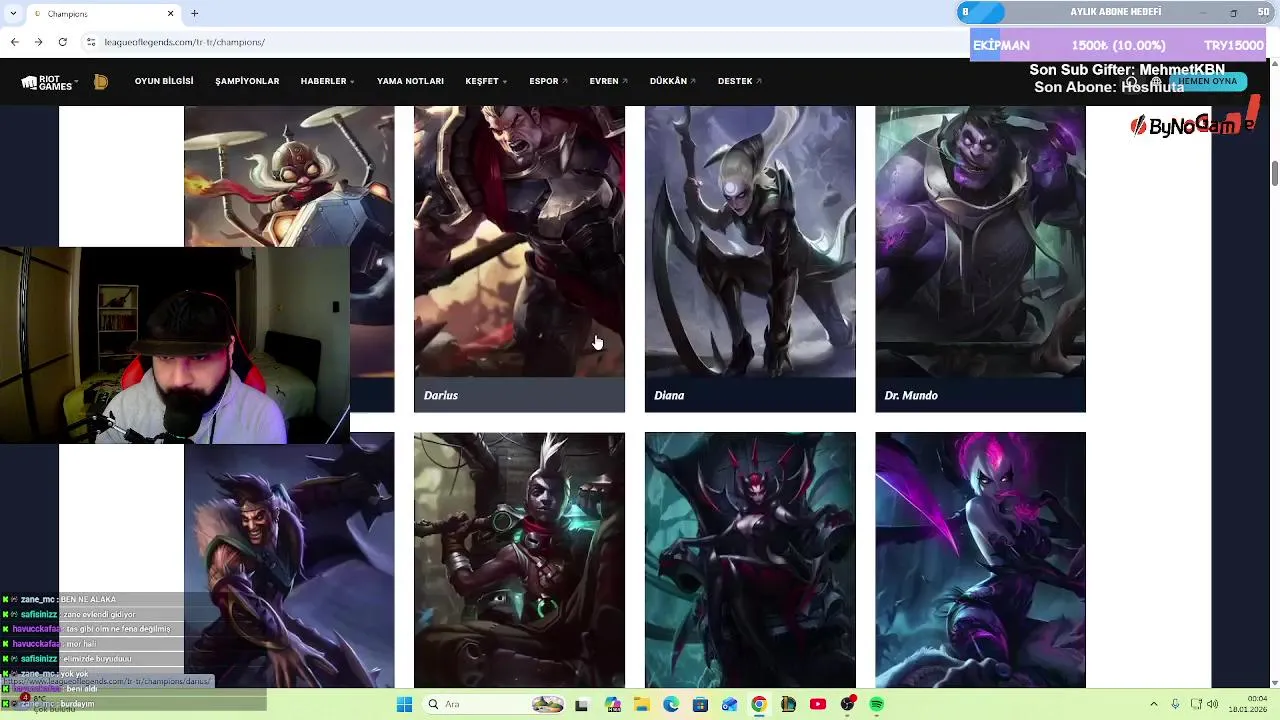Viewport: 1280px width, 720px height.
Task: Click the Riot Games logo
Action: click(x=46, y=82)
